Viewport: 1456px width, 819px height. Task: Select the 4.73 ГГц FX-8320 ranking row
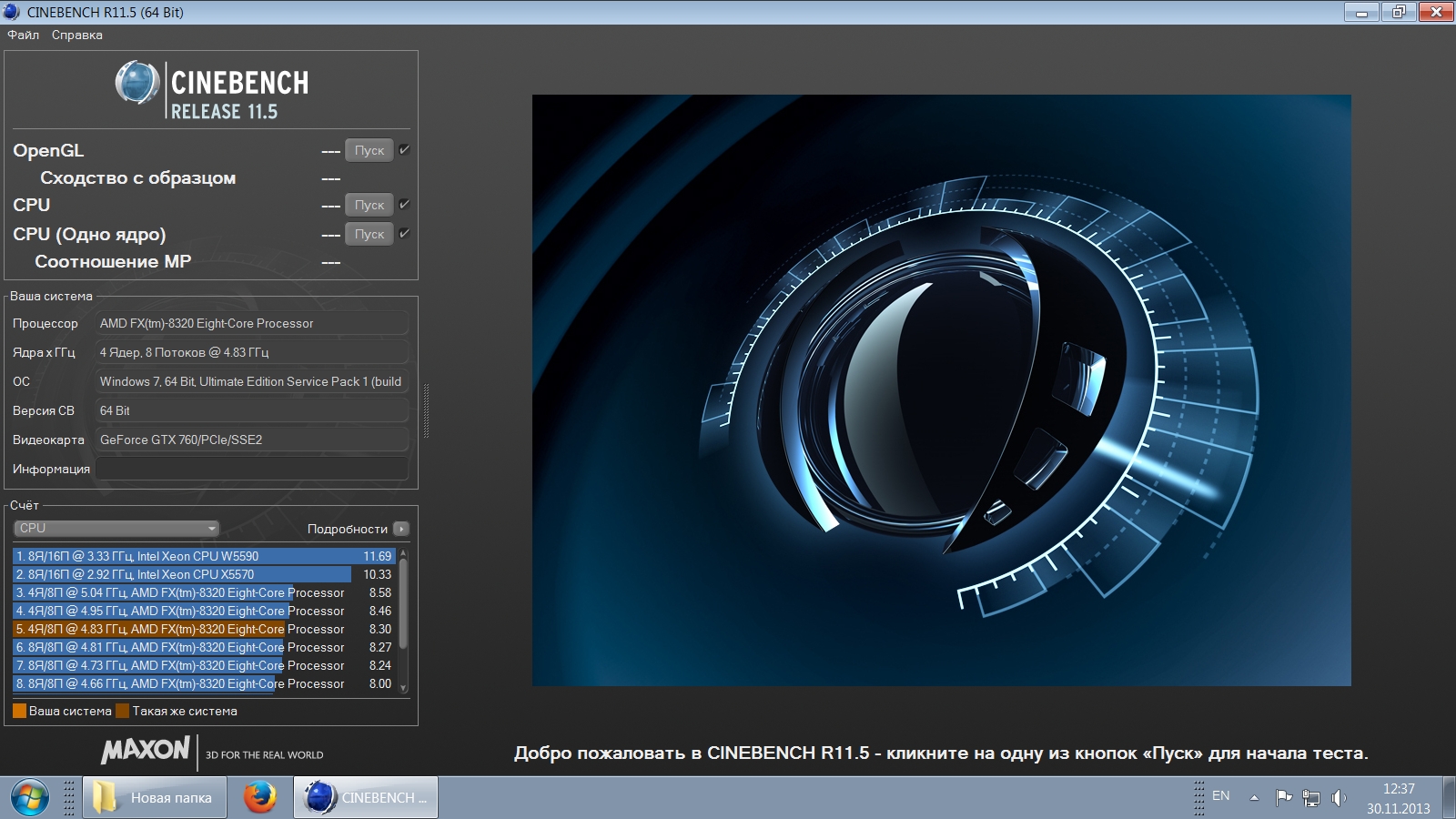203,665
